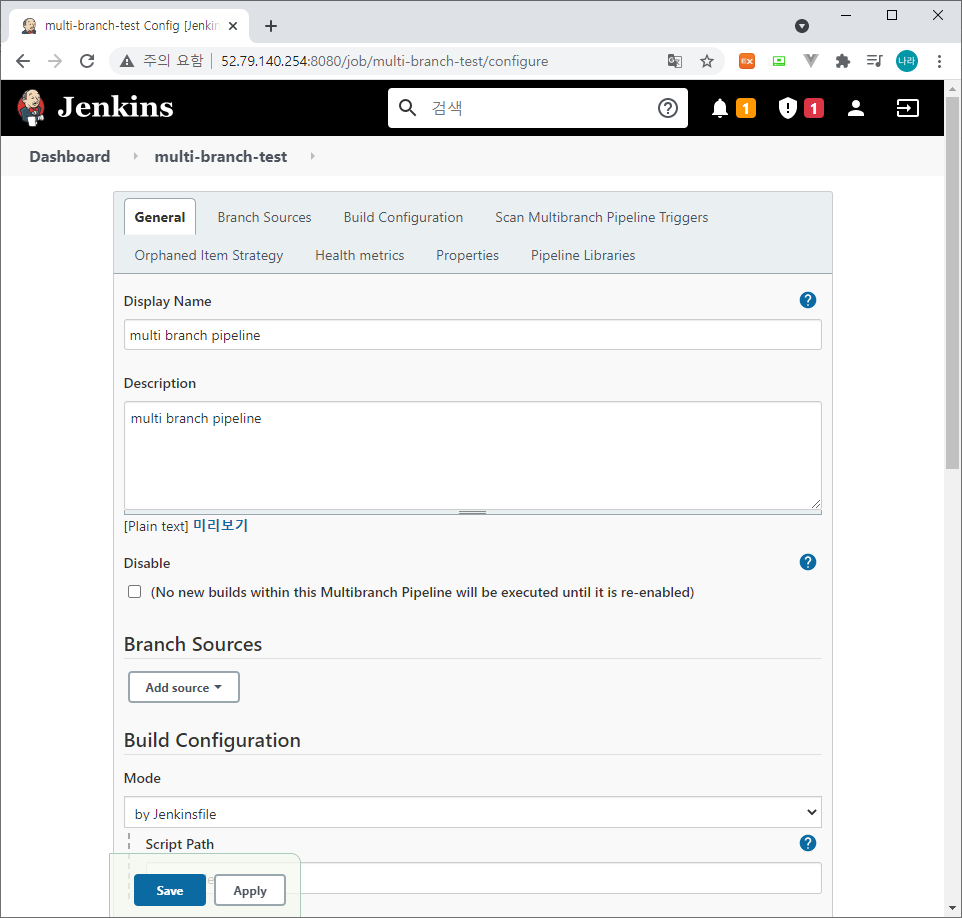Click the 미리보기 preview link
Screen dimensions: 962x918
220,525
